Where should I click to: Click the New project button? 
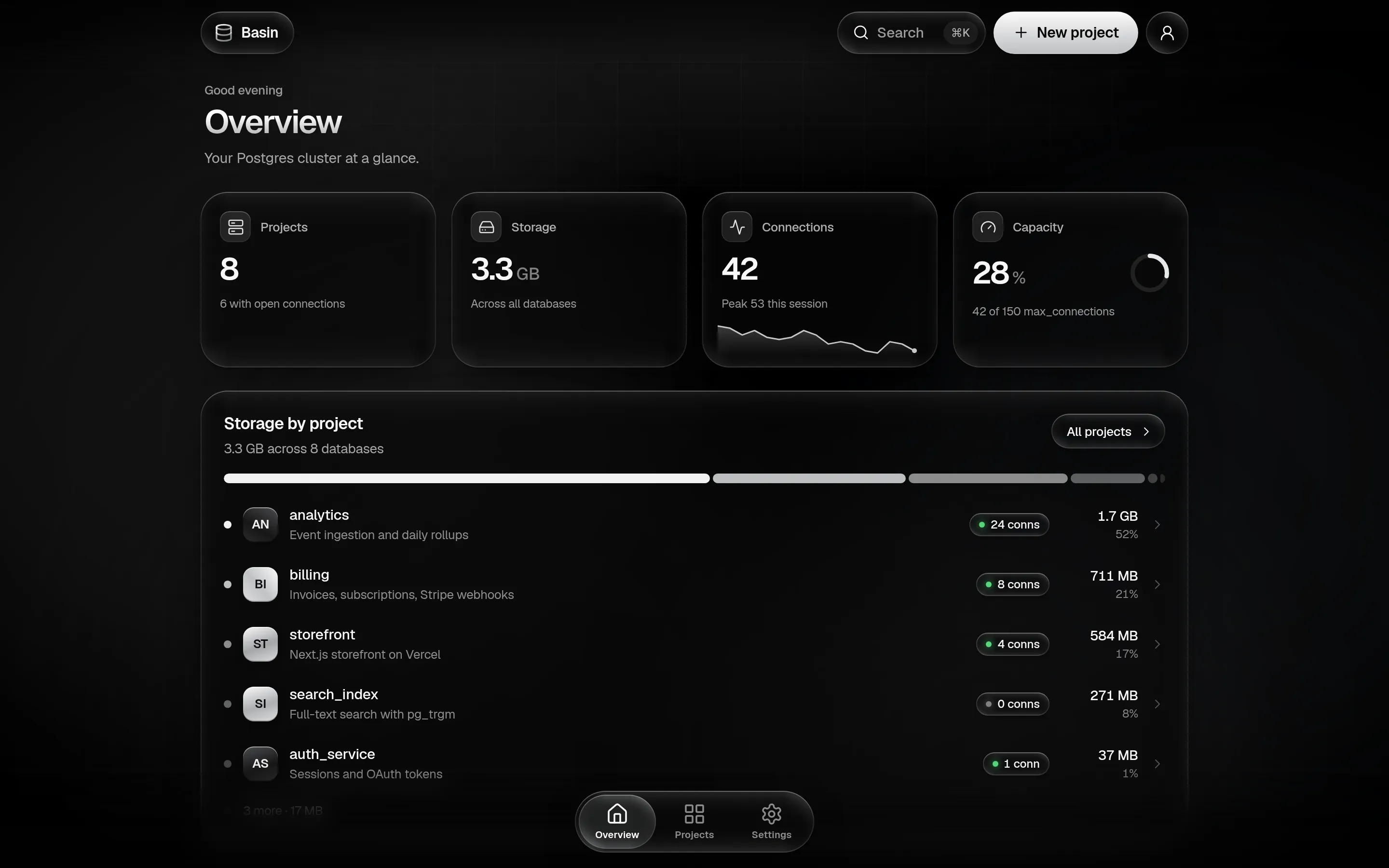click(x=1065, y=33)
